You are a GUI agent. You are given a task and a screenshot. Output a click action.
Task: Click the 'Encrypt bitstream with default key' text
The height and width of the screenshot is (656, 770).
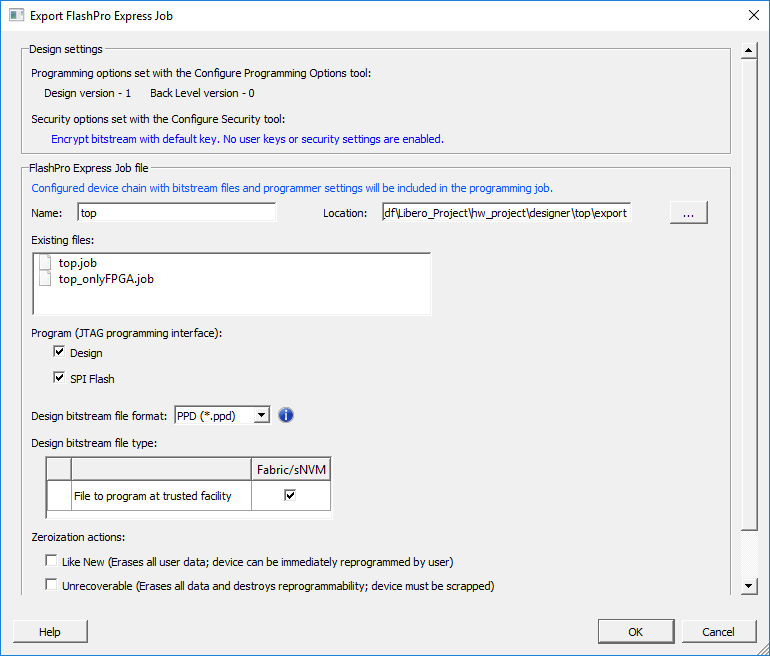point(248,139)
